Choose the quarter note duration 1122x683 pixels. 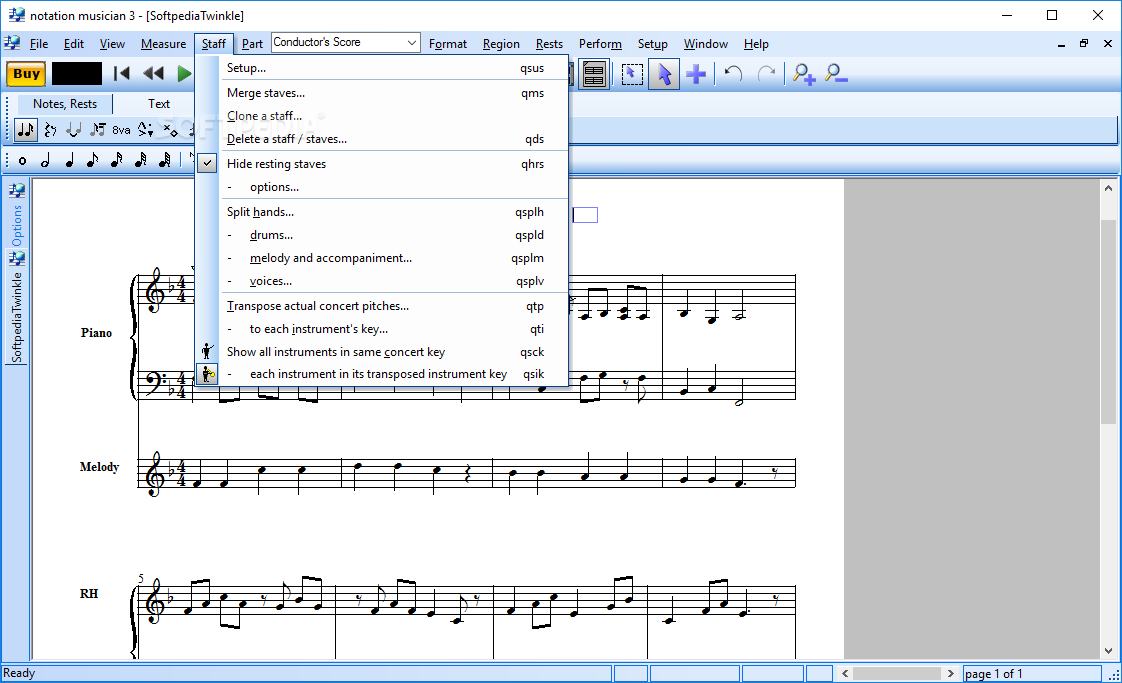coord(69,161)
